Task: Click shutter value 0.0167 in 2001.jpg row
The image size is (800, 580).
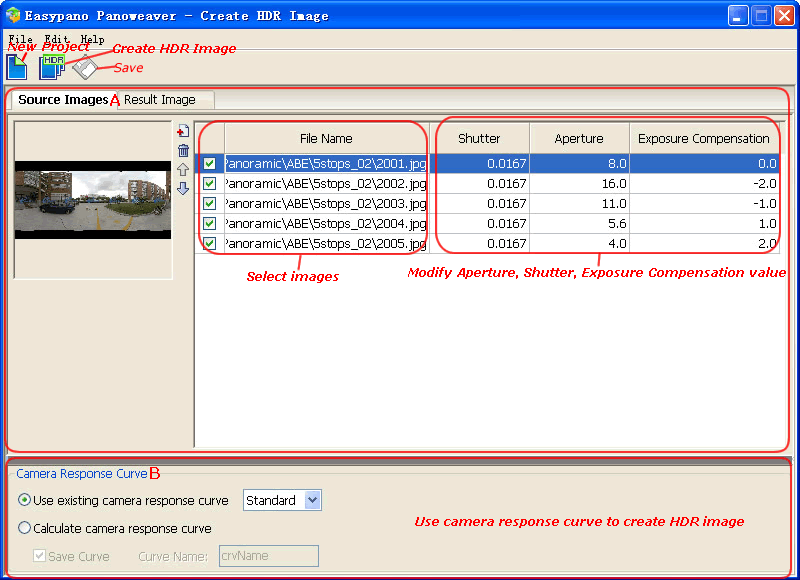Action: 479,163
